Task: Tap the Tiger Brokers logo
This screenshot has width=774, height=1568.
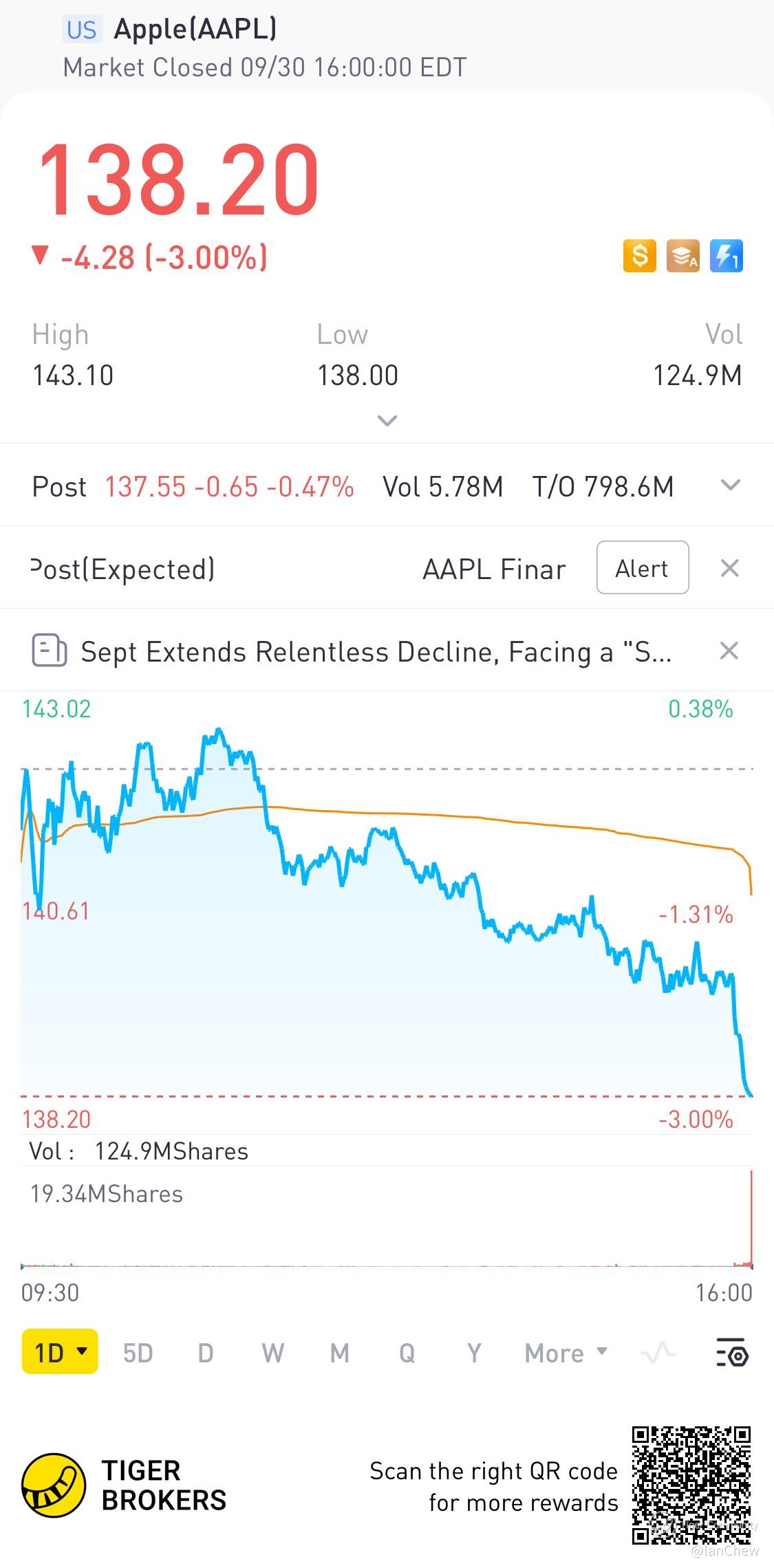Action: pyautogui.click(x=54, y=1485)
